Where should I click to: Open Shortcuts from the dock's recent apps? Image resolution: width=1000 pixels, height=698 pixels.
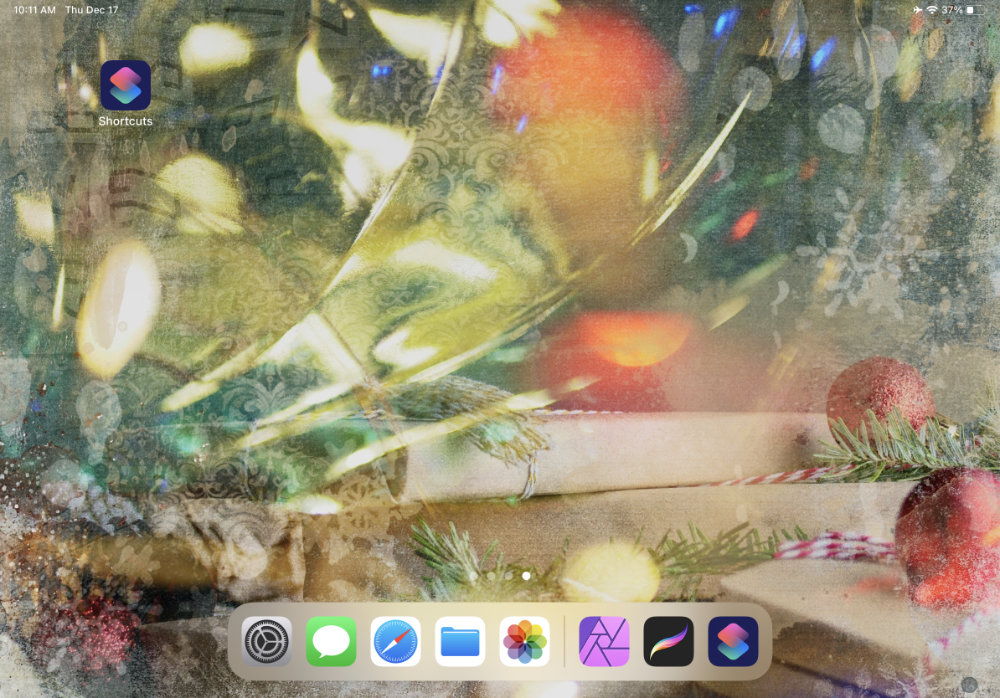(733, 641)
